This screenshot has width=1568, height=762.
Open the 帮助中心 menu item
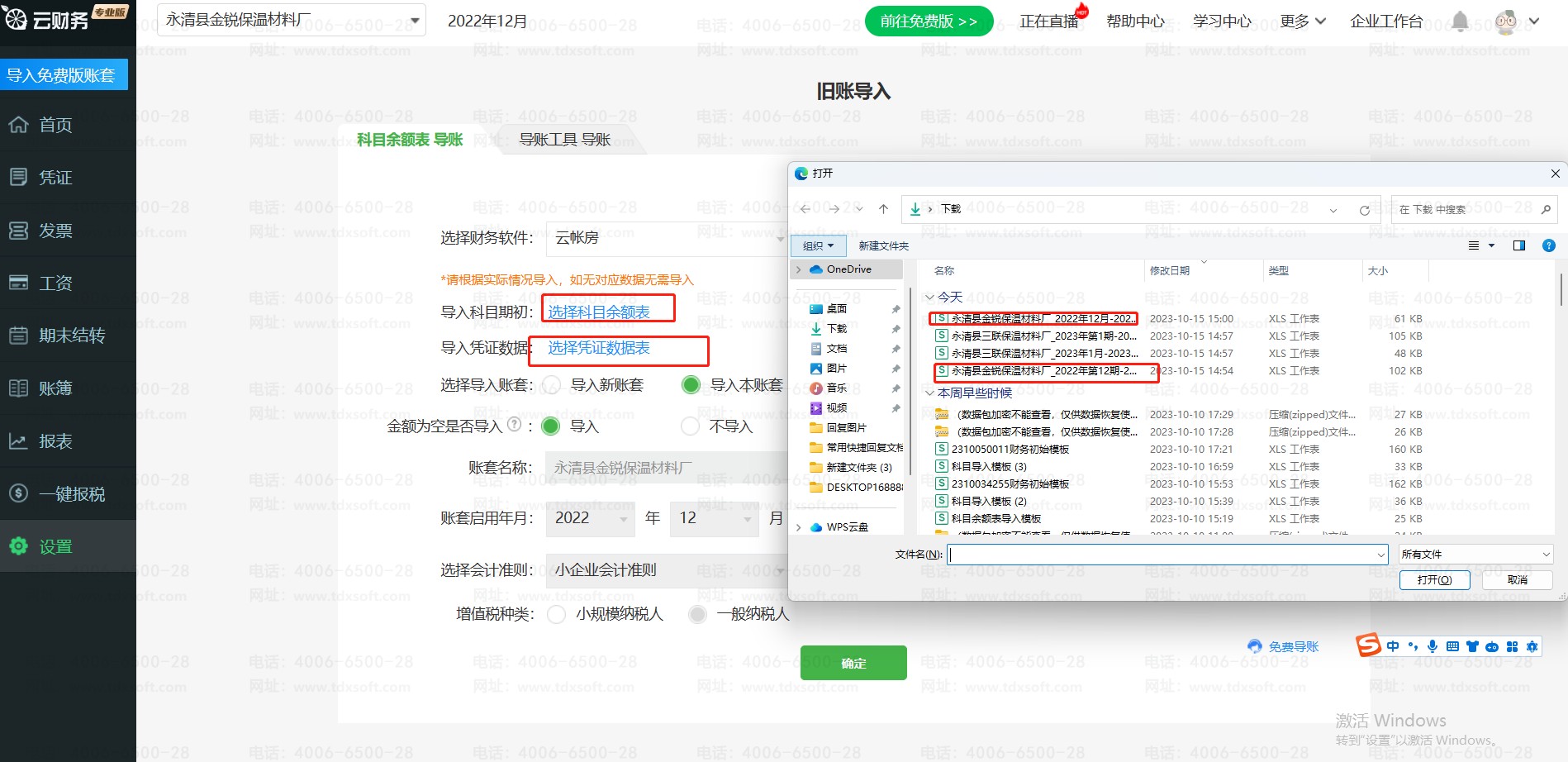point(1135,21)
